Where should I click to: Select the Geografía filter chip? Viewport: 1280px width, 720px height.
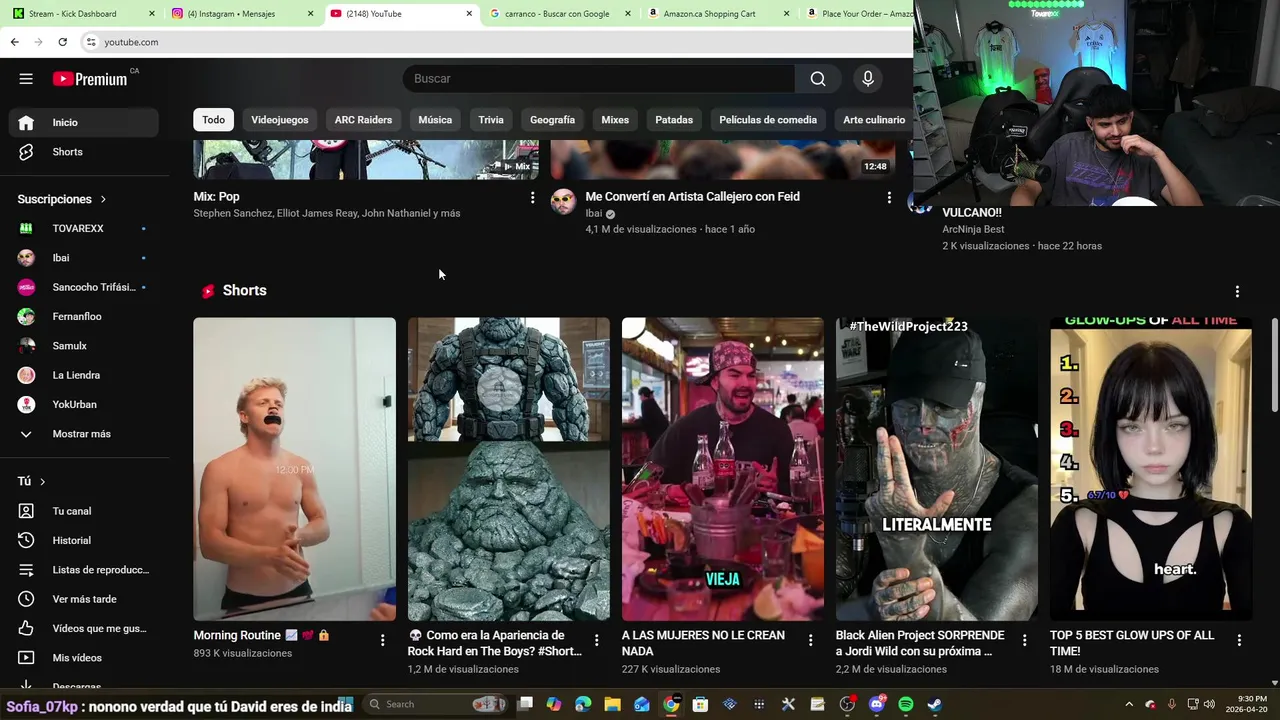tap(552, 120)
